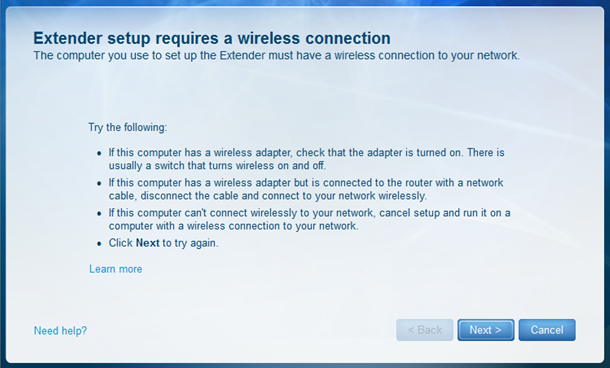610x368 pixels.
Task: Go to previous step with Back button
Action: [424, 330]
